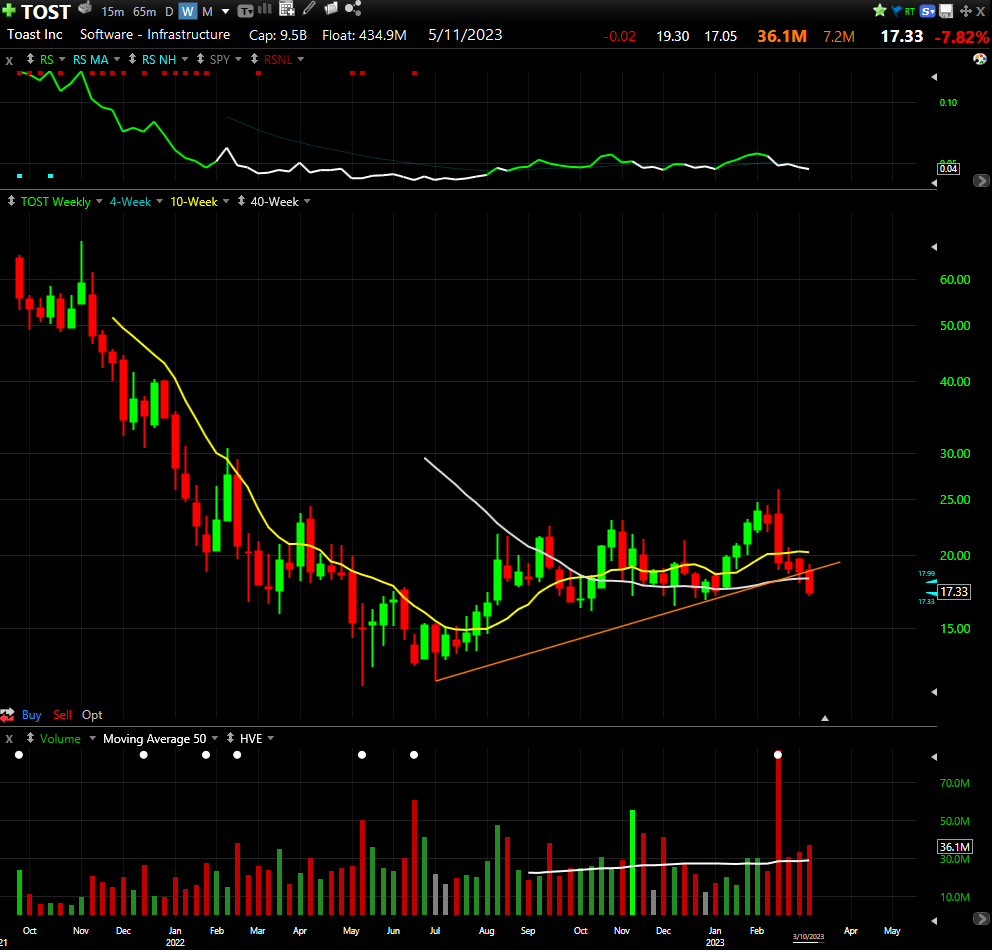
Task: Click the 36.1M volume scale label
Action: point(955,847)
